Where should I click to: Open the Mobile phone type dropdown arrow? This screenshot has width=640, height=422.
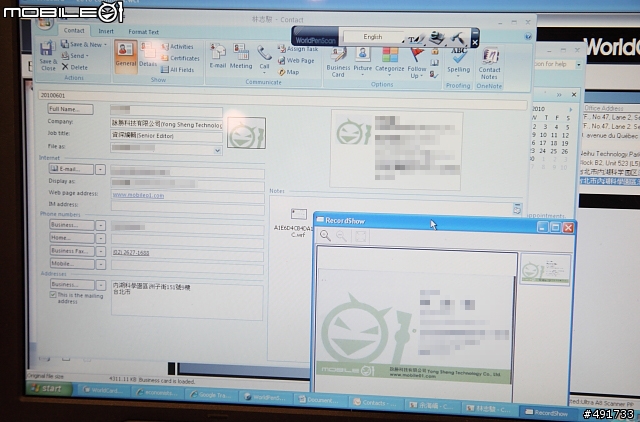point(100,264)
